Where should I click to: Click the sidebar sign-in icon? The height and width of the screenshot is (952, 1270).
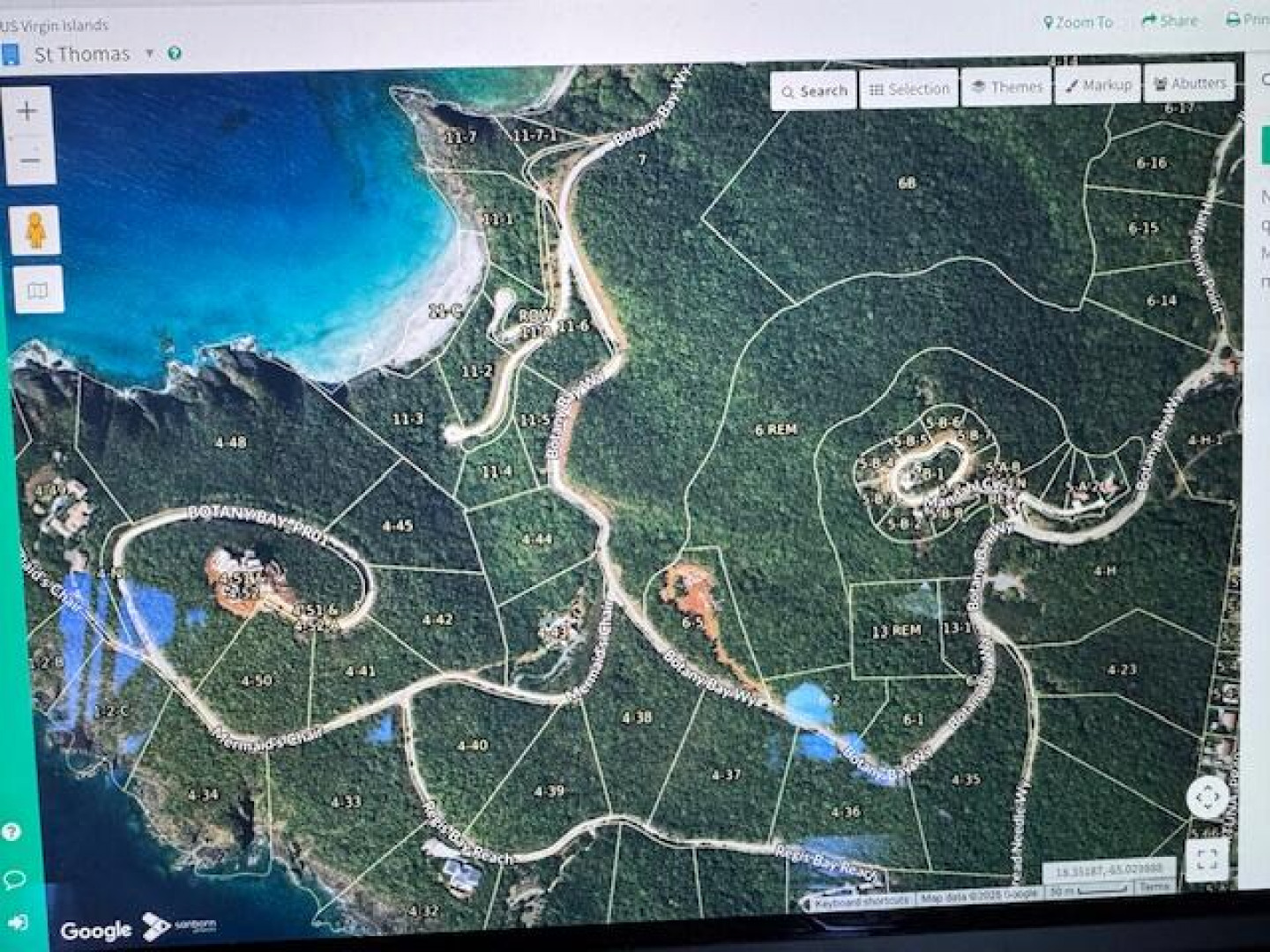click(x=18, y=923)
